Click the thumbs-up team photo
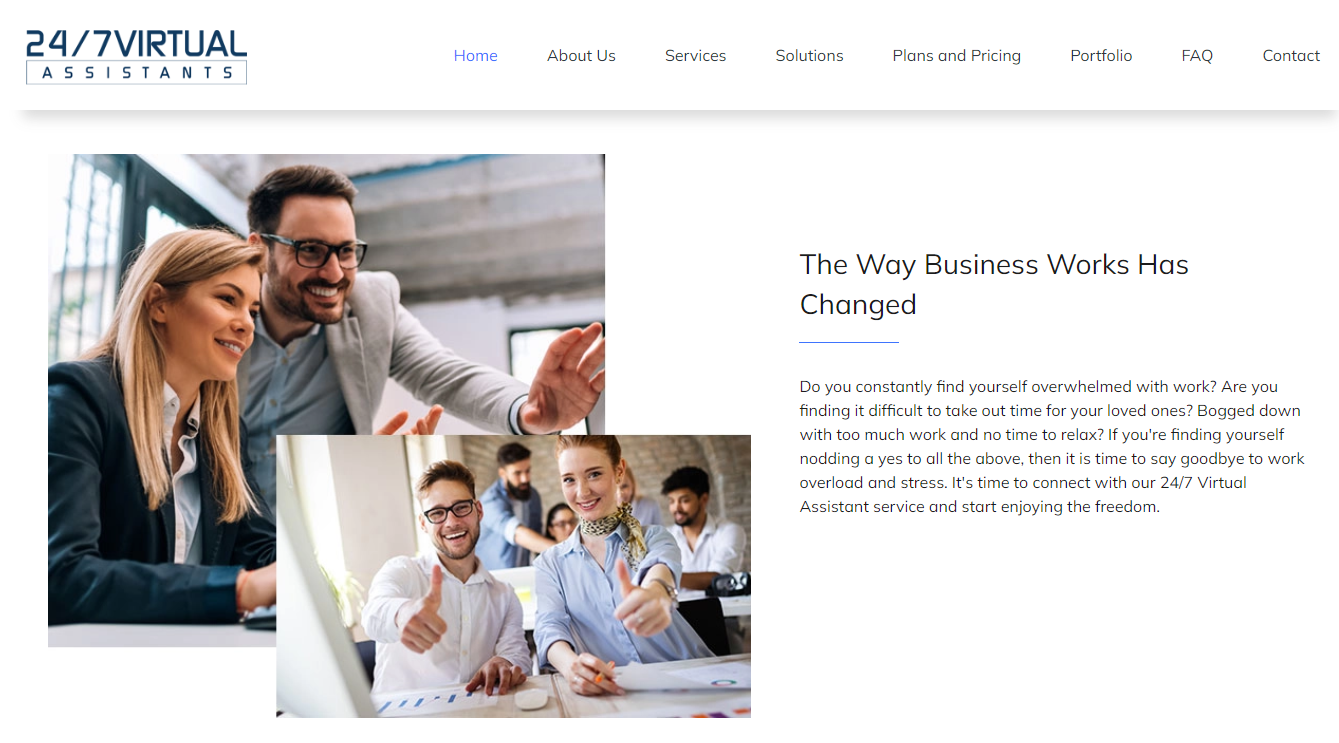This screenshot has height=743, width=1339. click(x=513, y=576)
